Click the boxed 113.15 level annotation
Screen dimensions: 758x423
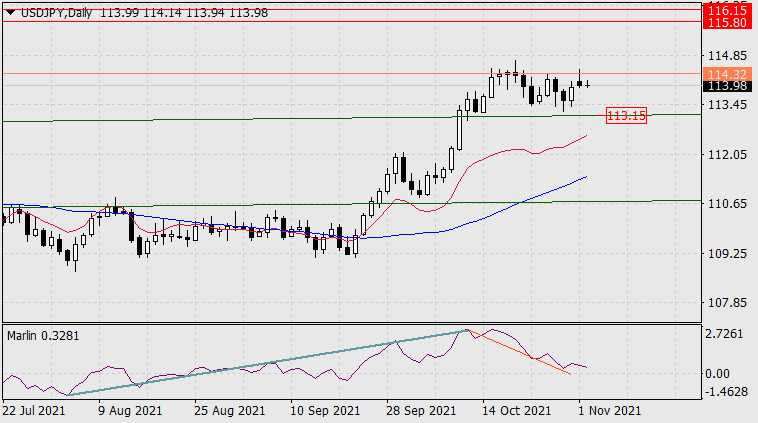[x=626, y=116]
